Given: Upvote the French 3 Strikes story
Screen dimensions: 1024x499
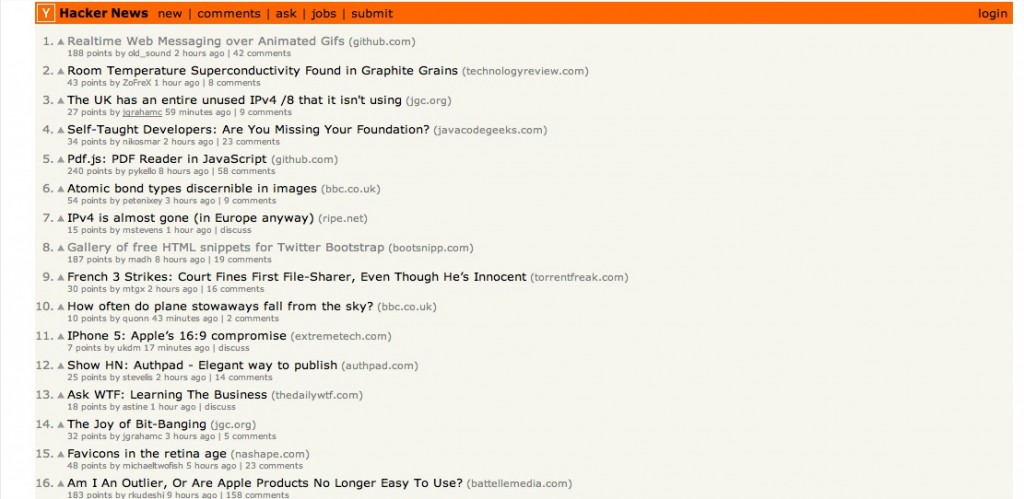Looking at the screenshot, I should pyautogui.click(x=61, y=278).
